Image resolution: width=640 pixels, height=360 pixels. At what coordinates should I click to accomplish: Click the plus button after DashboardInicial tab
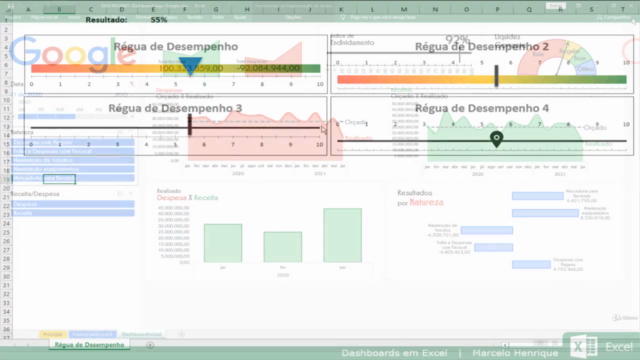pyautogui.click(x=181, y=334)
